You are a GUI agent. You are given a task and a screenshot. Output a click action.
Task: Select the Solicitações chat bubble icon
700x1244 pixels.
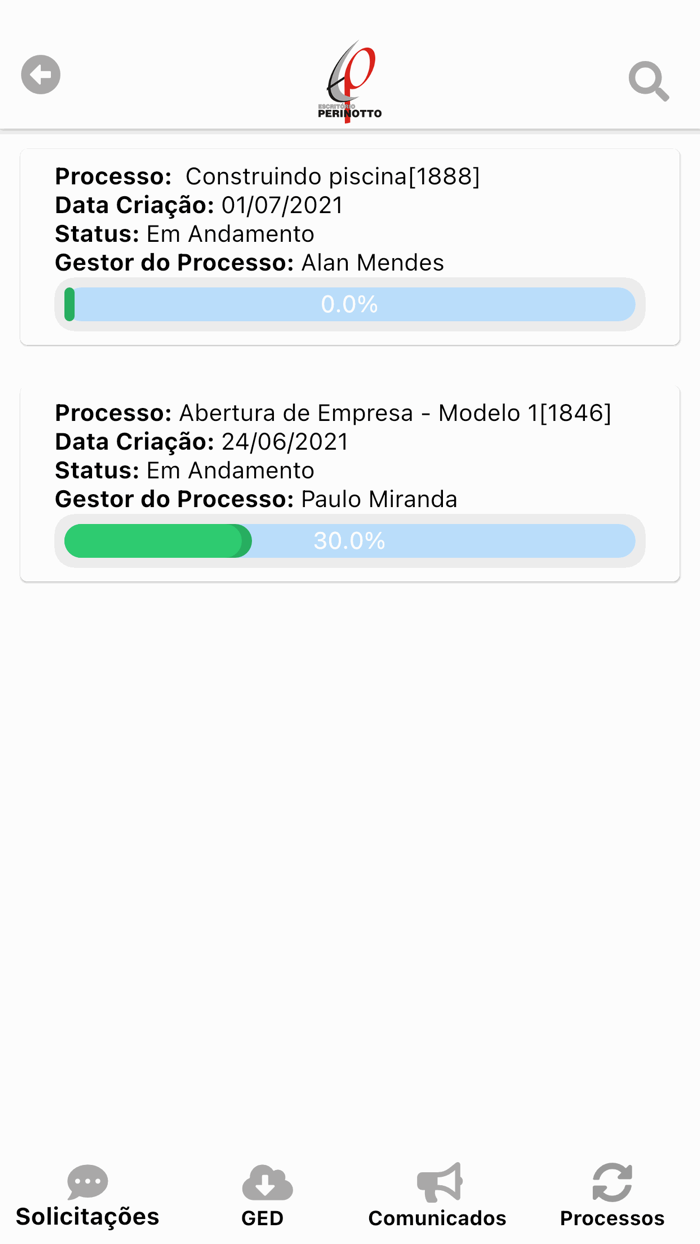(87, 1183)
